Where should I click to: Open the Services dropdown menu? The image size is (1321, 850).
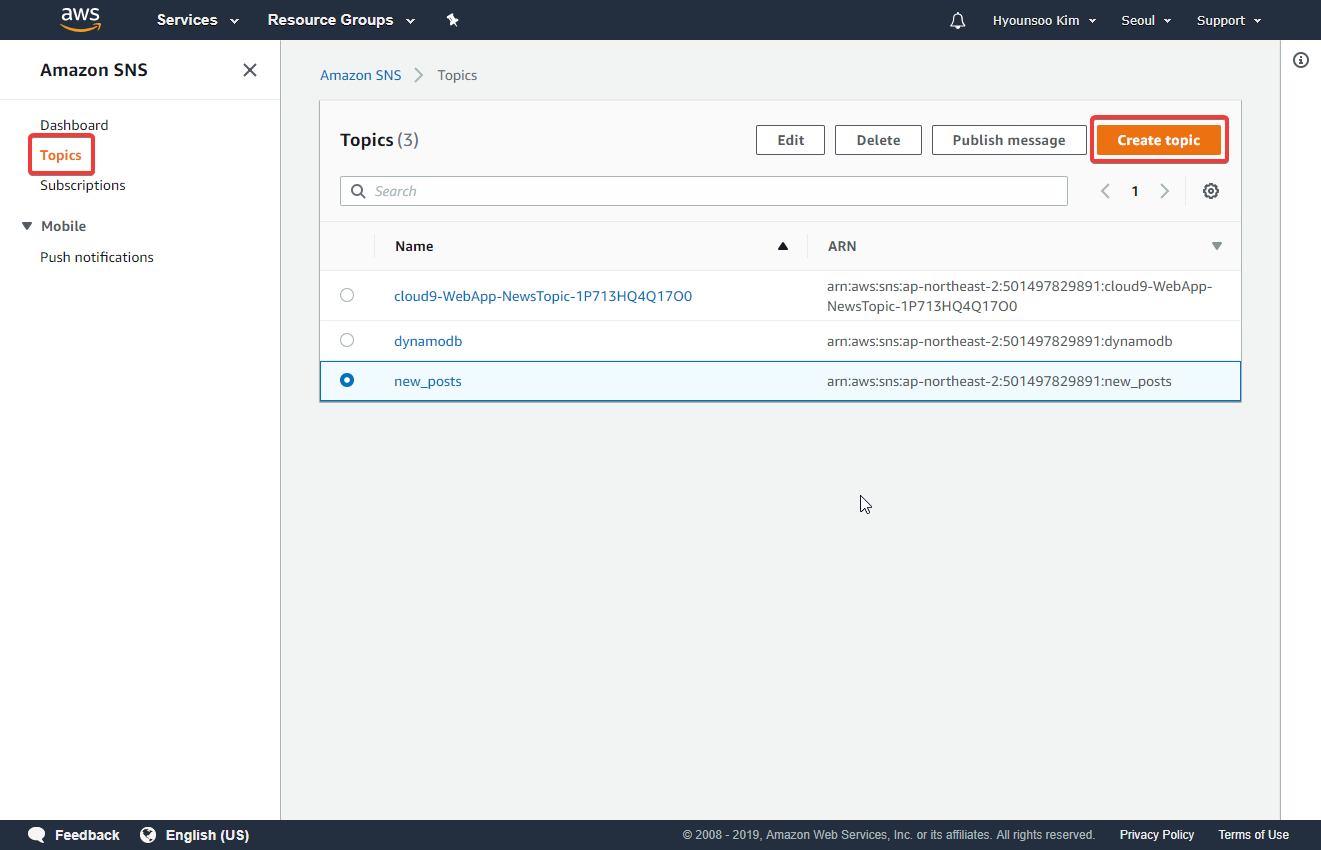point(198,20)
